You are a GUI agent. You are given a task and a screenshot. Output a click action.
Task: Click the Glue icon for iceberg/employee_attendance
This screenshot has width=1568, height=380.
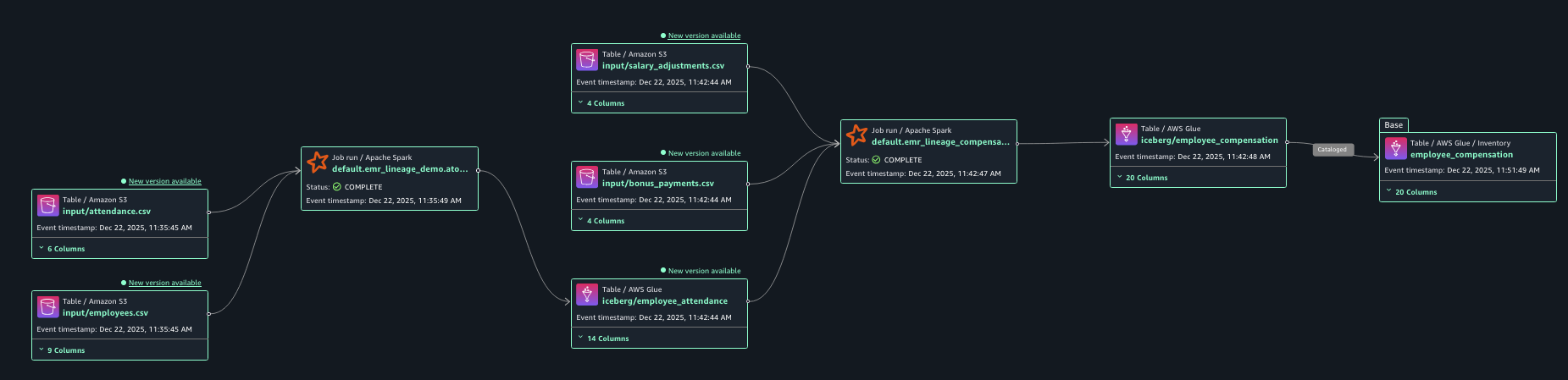(587, 295)
